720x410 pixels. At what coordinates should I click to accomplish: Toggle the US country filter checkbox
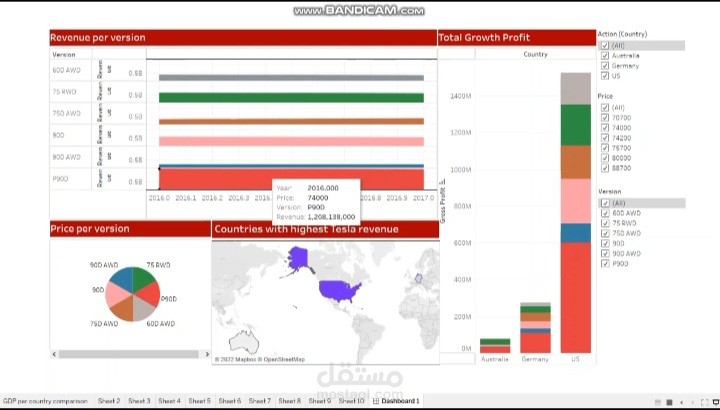[x=605, y=76]
